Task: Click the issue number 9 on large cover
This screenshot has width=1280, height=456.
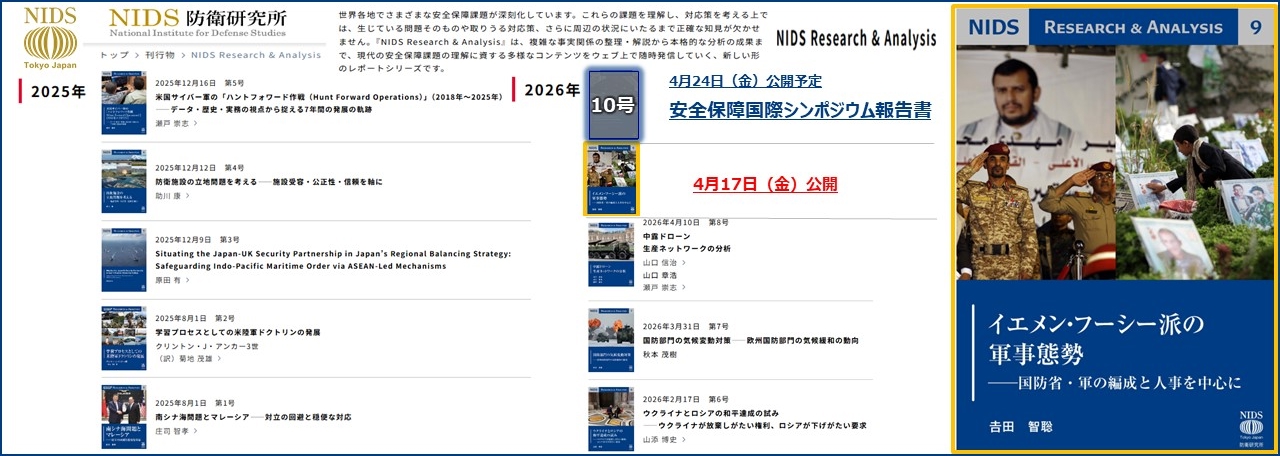Action: click(x=1255, y=27)
